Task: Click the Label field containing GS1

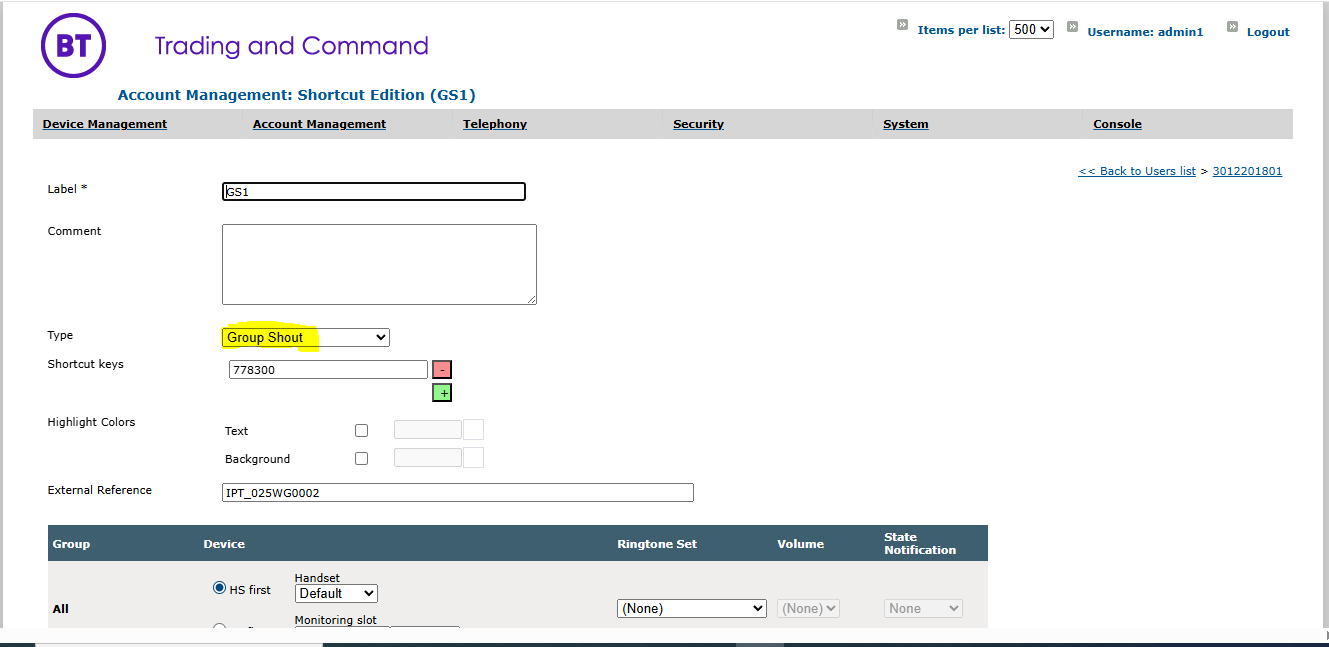Action: pyautogui.click(x=374, y=191)
